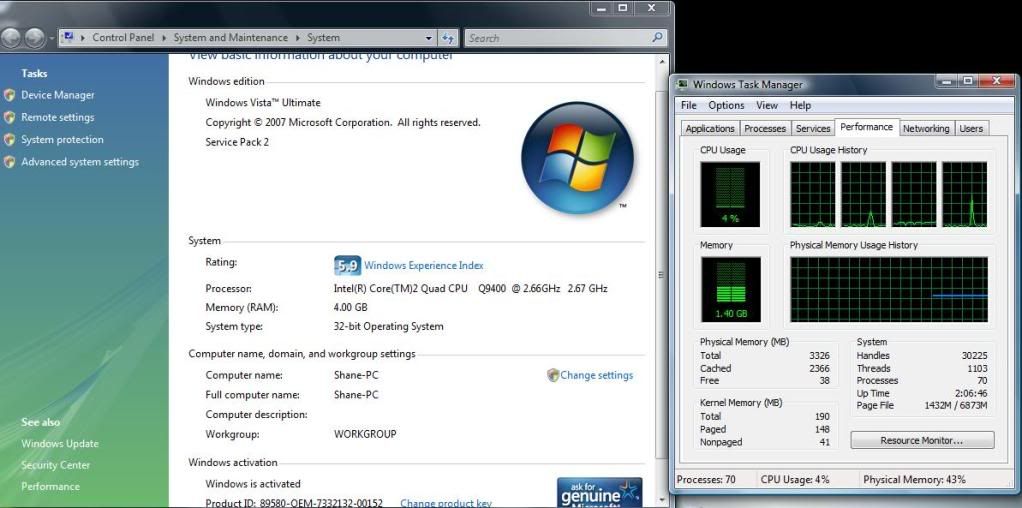Click the Control Panel breadcrumb segment
This screenshot has height=508, width=1022.
pos(123,38)
